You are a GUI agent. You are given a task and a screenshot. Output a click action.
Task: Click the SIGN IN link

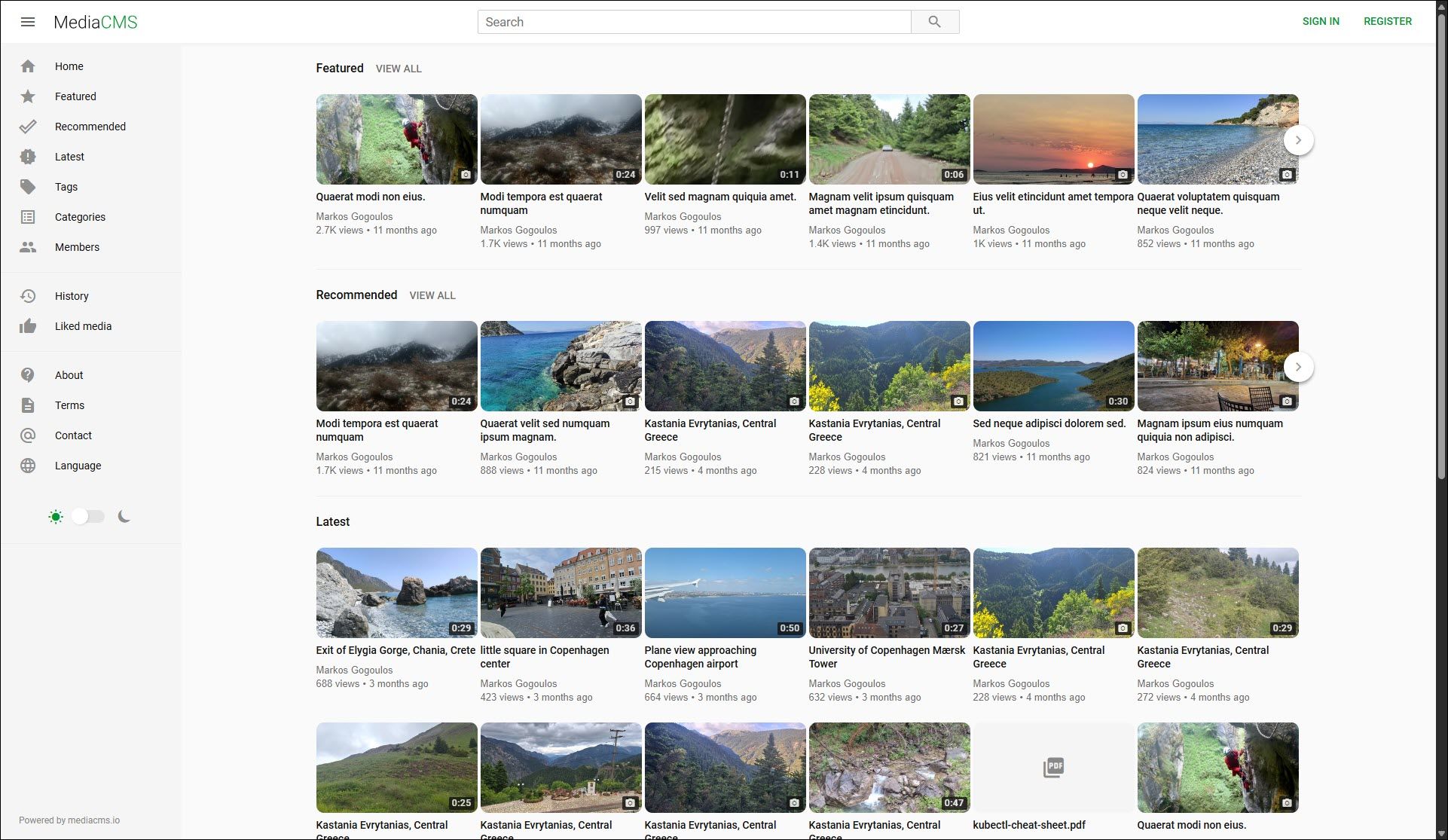tap(1321, 21)
